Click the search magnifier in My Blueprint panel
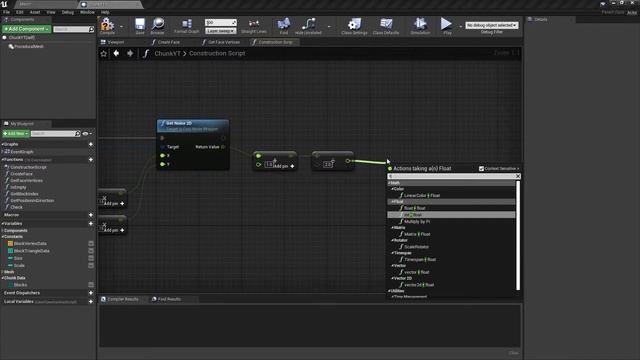The width and height of the screenshot is (640, 360). coord(78,133)
